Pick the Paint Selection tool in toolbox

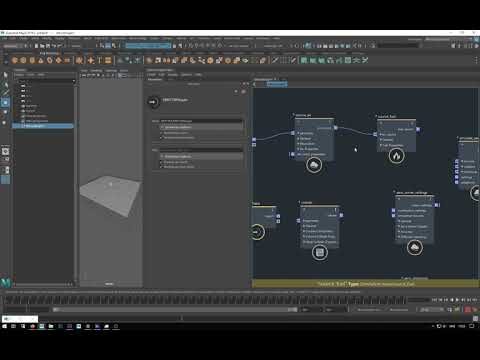[5, 93]
